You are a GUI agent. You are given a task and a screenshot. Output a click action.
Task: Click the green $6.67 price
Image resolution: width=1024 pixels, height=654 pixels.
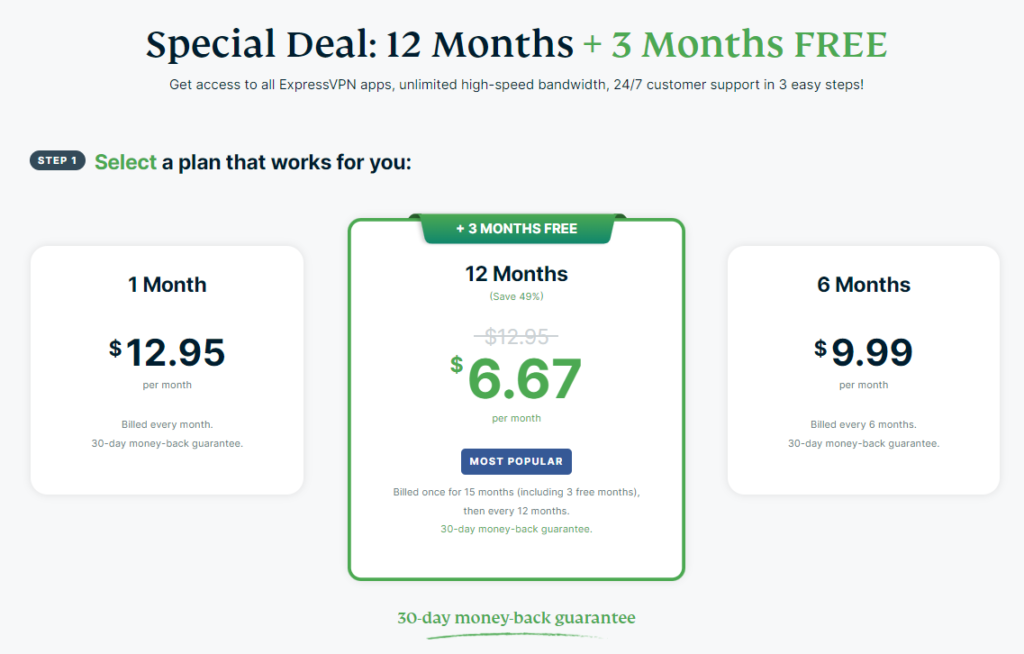tap(516, 378)
